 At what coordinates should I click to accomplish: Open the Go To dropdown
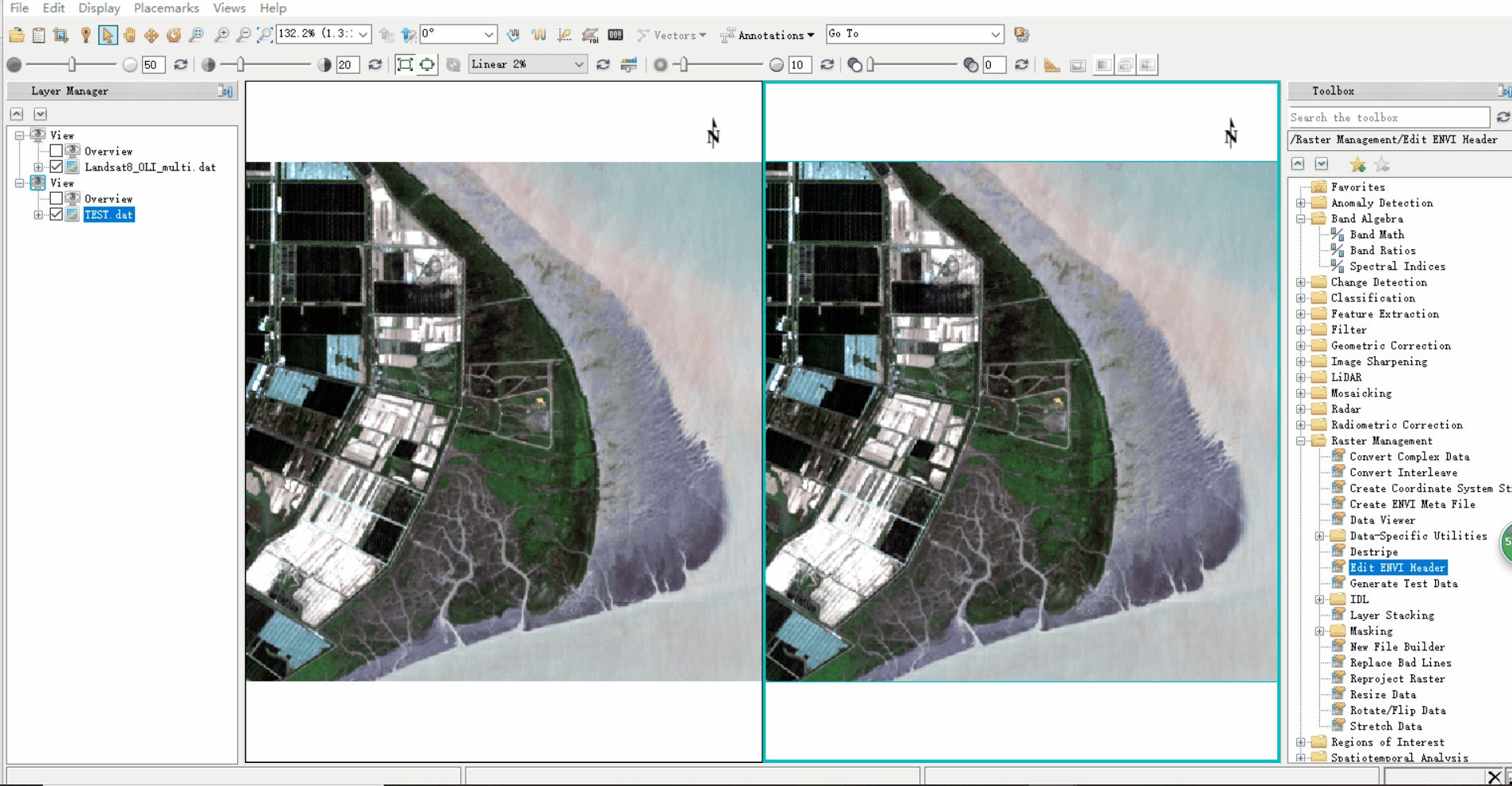click(996, 34)
